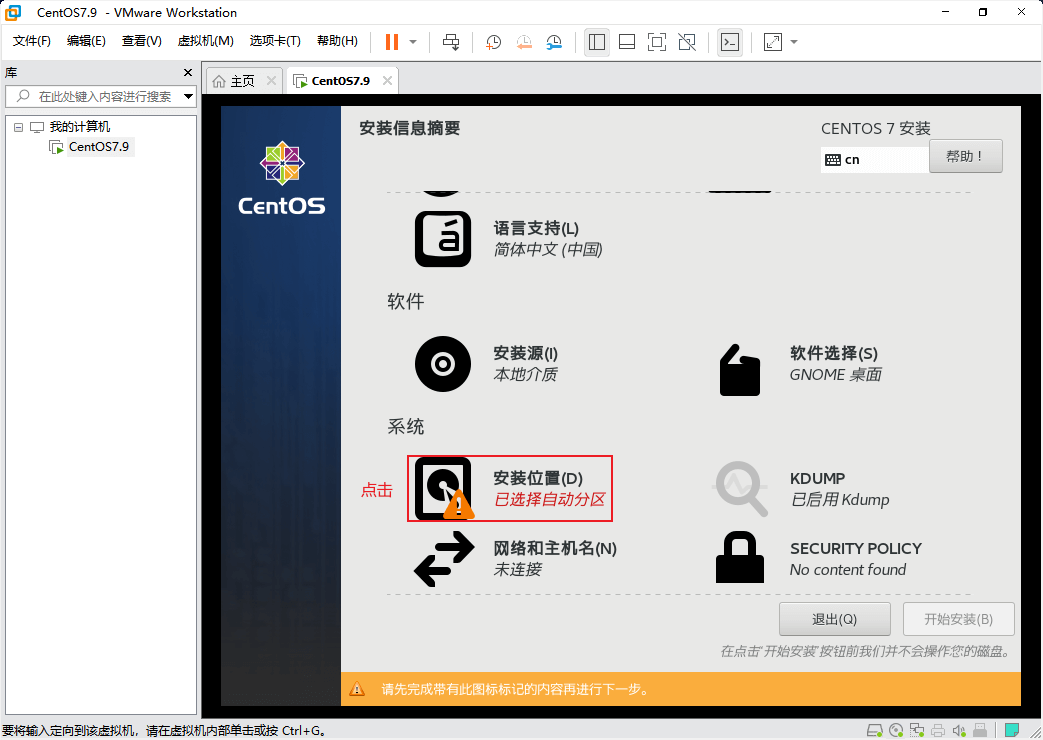Toggle the console view icon

coord(730,42)
